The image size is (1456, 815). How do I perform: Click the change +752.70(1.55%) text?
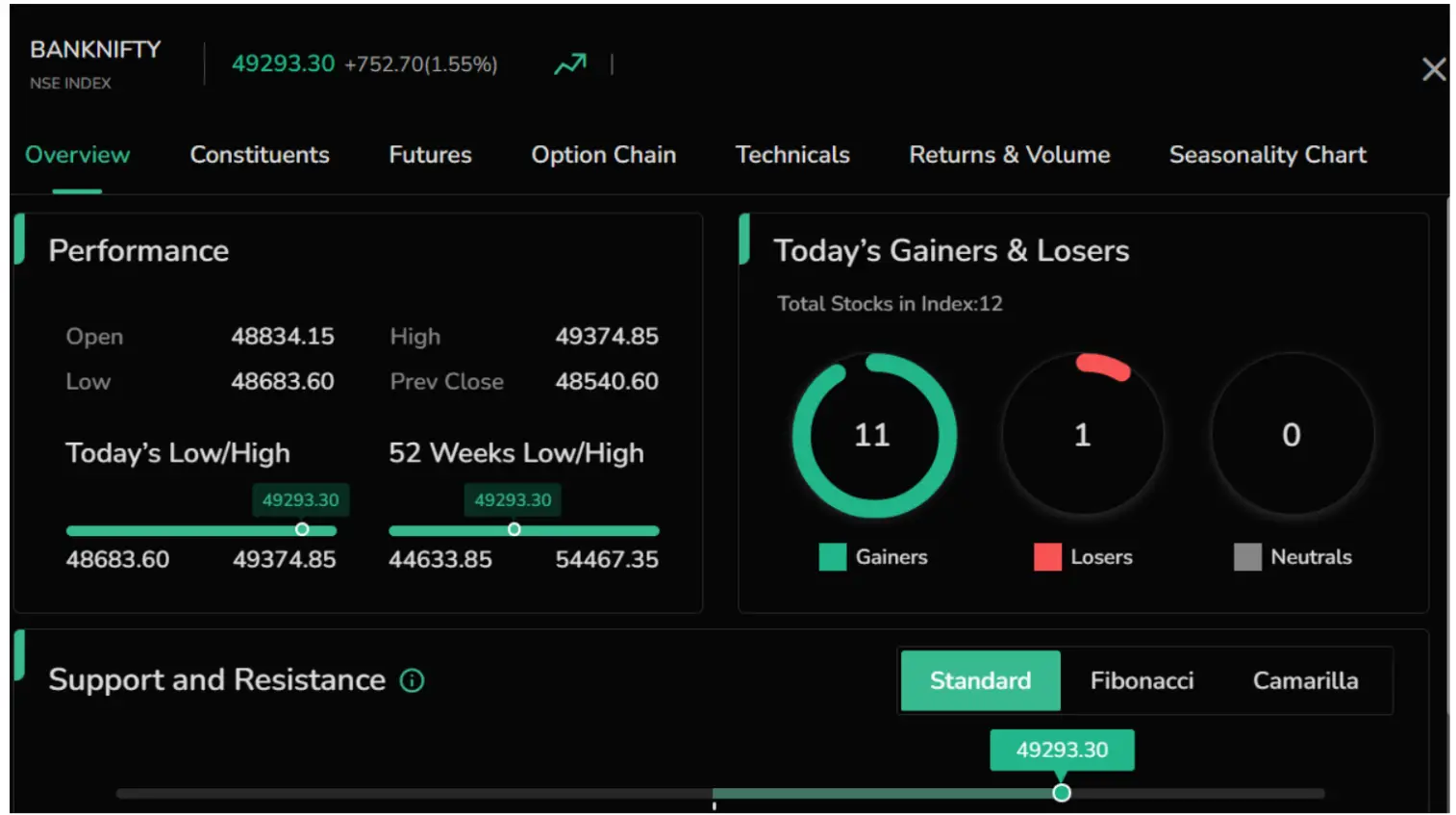pyautogui.click(x=421, y=64)
